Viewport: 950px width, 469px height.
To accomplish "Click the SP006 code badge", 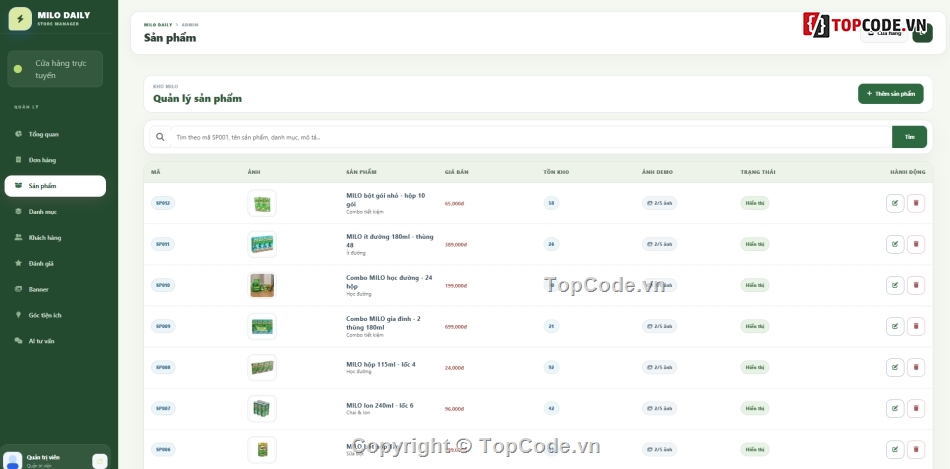I will [163, 450].
